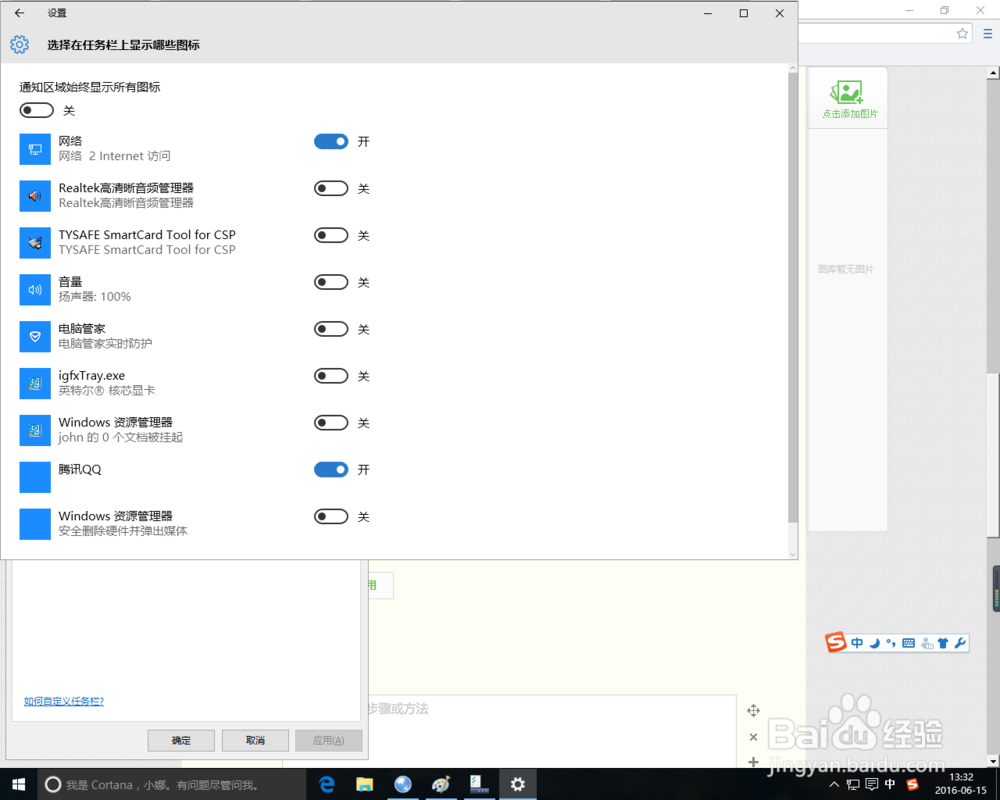
Task: Click the TYSAFE SmartCard Tool icon
Action: coord(35,243)
